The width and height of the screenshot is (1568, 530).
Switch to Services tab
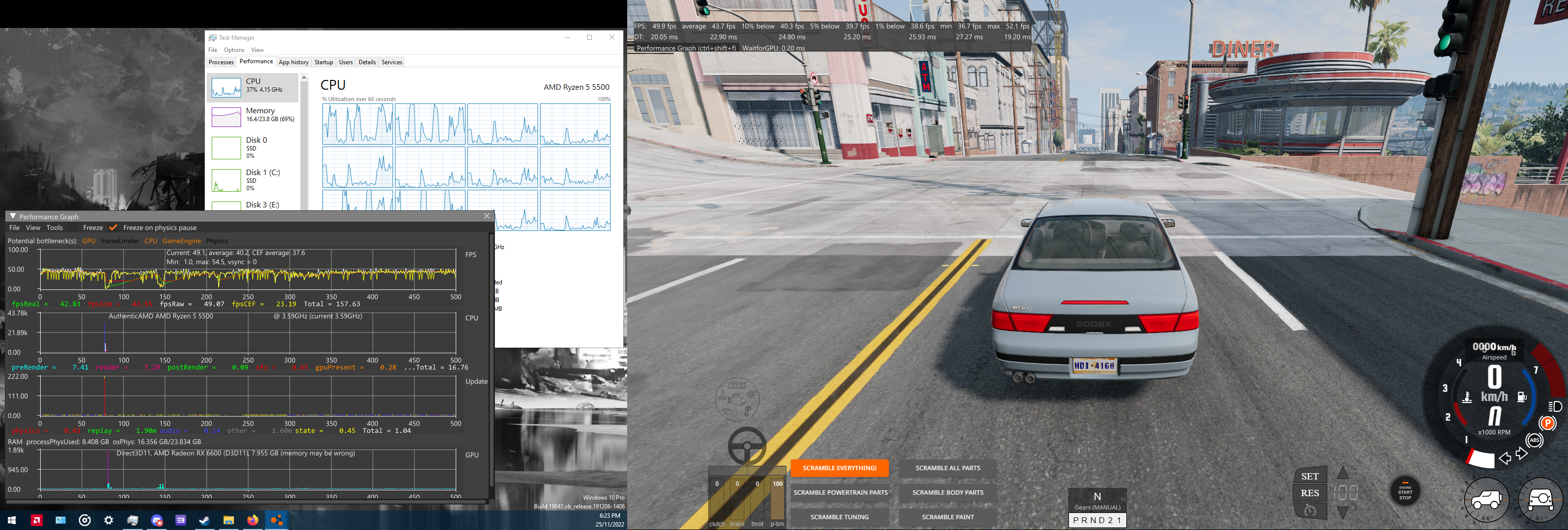[392, 62]
